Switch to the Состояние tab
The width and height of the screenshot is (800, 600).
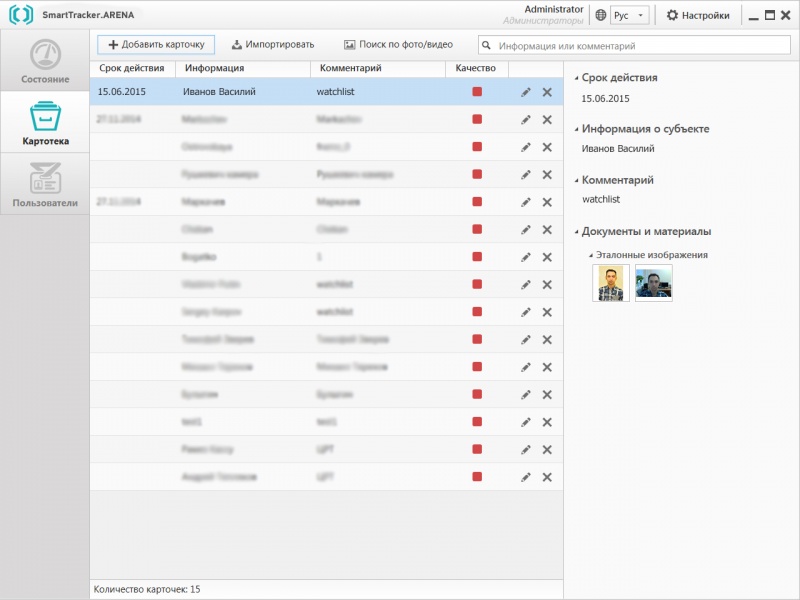(x=45, y=61)
